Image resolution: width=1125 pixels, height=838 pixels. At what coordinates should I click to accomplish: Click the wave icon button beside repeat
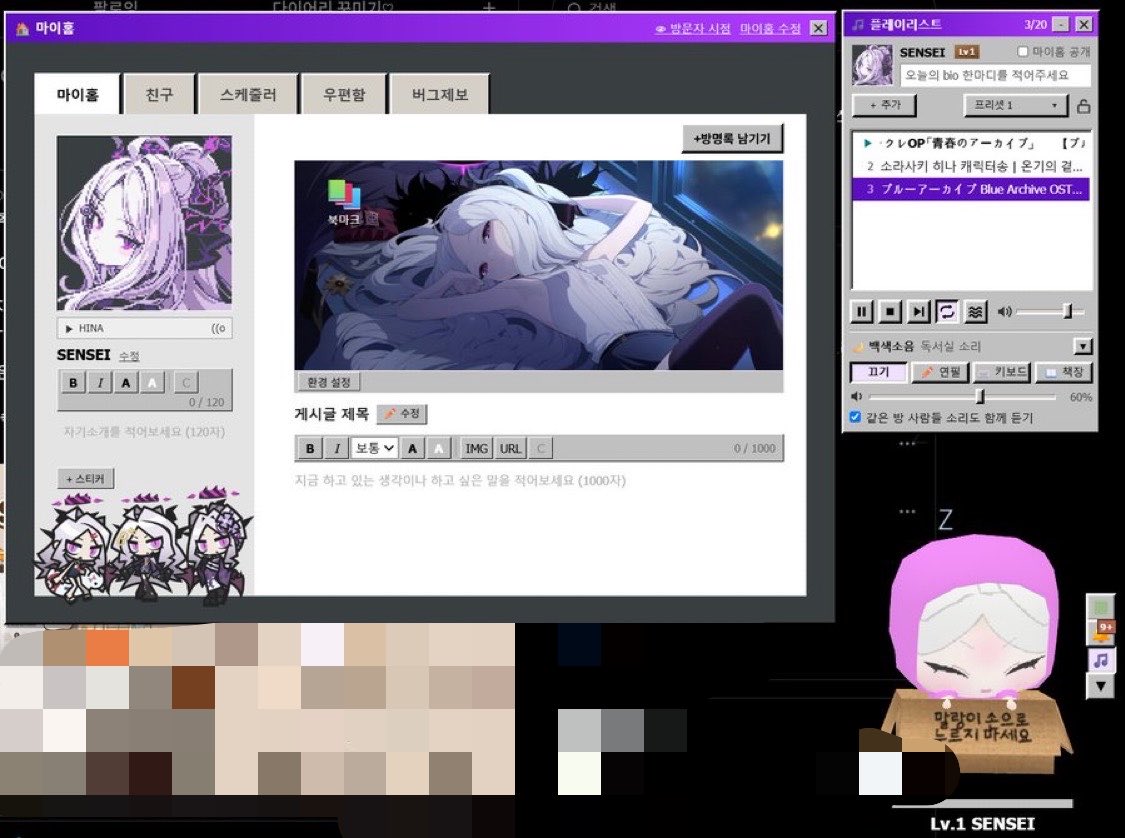click(975, 311)
